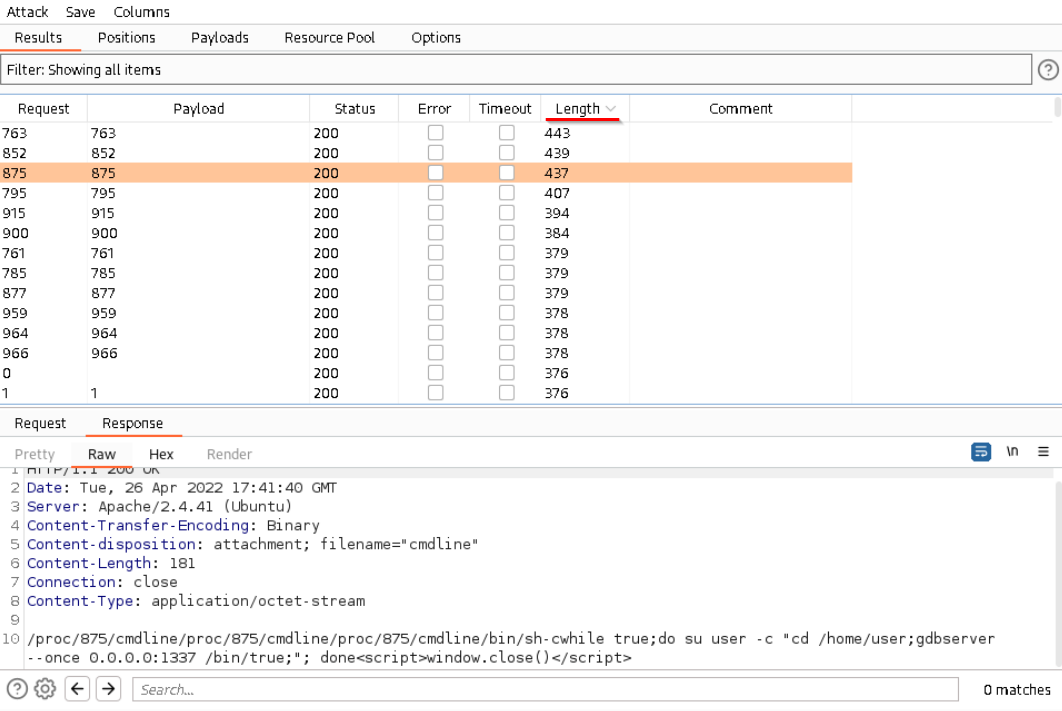Image resolution: width=1062 pixels, height=711 pixels.
Task: Click the response Search input field
Action: click(545, 689)
